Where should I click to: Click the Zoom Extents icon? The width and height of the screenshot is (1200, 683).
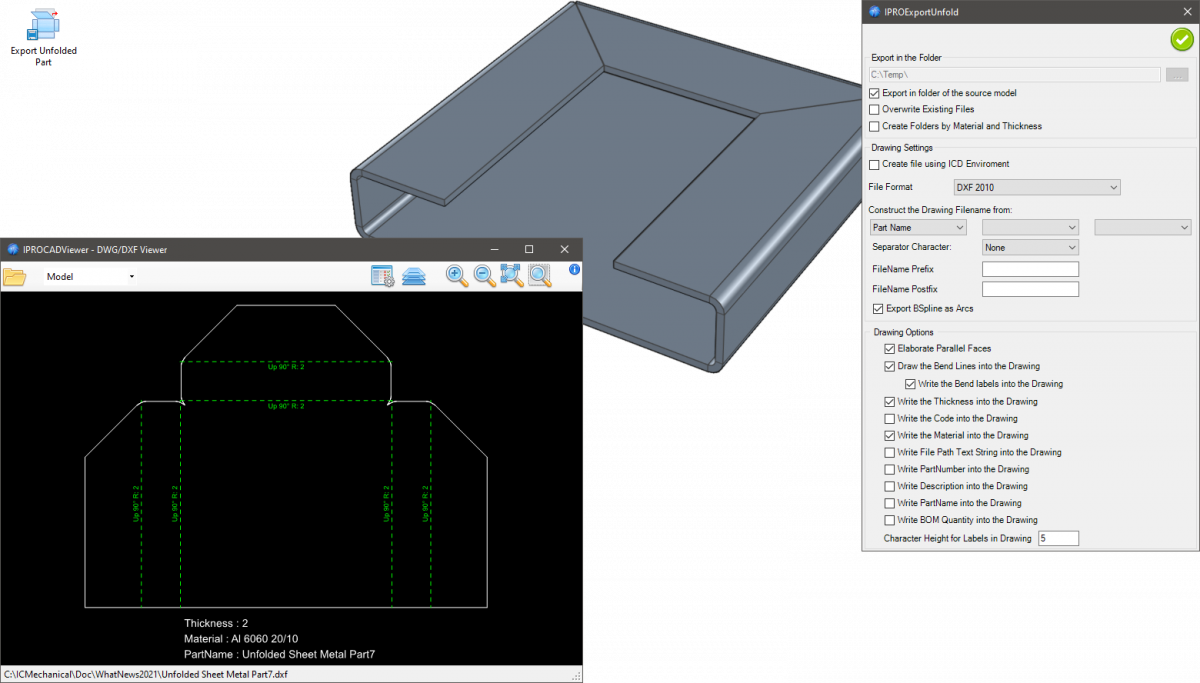click(x=511, y=276)
